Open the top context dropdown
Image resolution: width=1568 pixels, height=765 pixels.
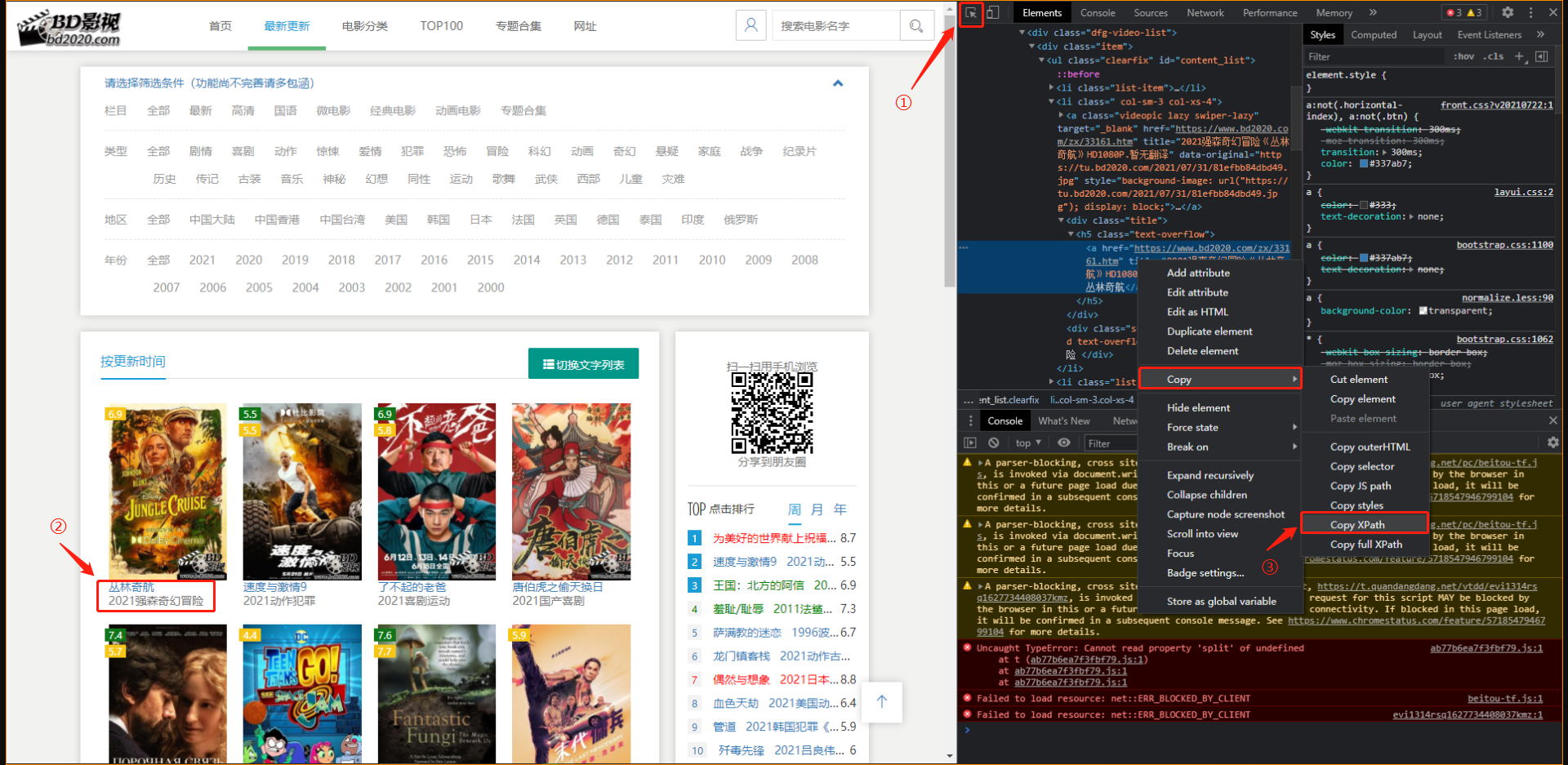pos(1028,443)
